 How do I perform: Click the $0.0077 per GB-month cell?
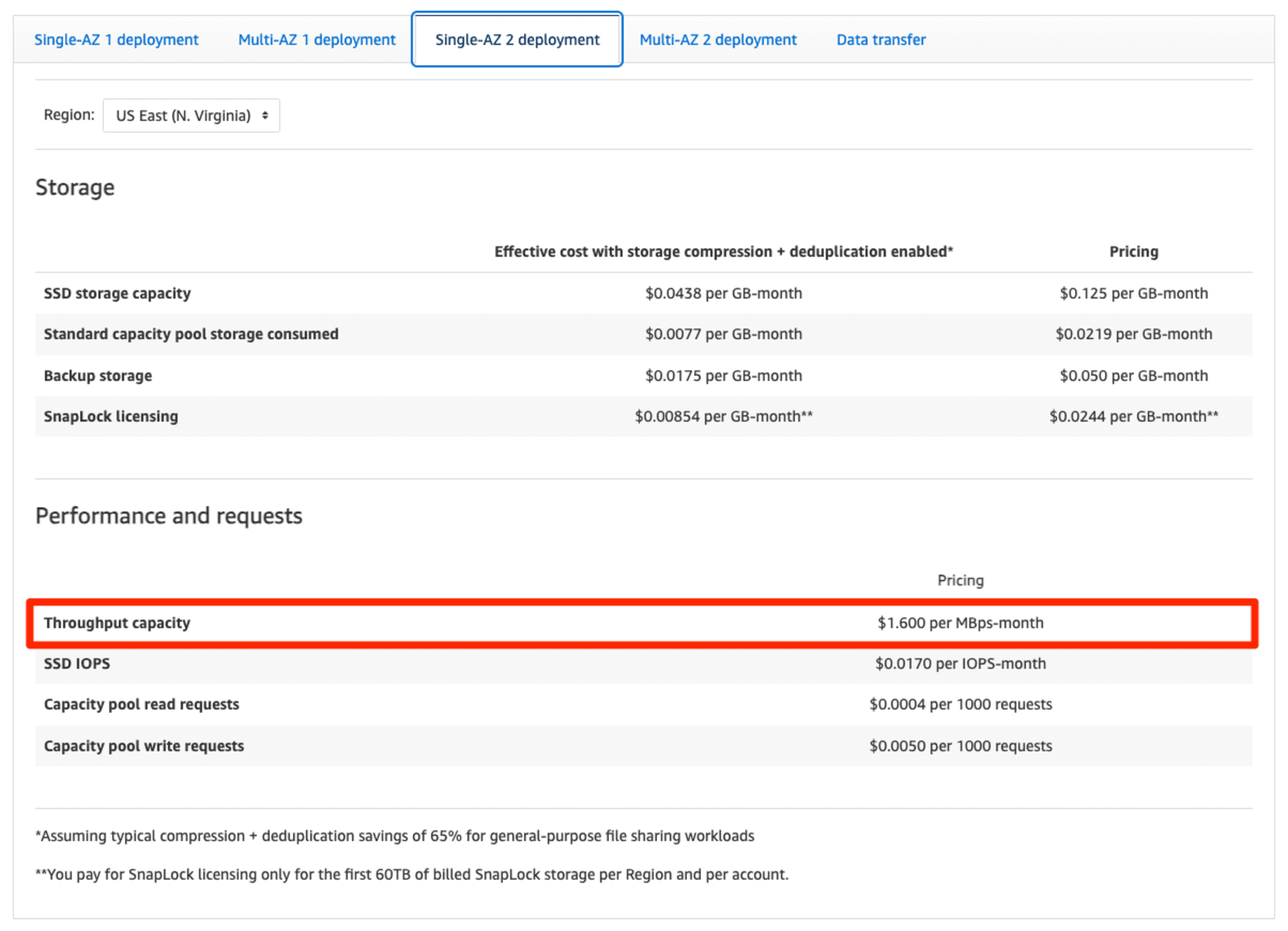pyautogui.click(x=723, y=334)
